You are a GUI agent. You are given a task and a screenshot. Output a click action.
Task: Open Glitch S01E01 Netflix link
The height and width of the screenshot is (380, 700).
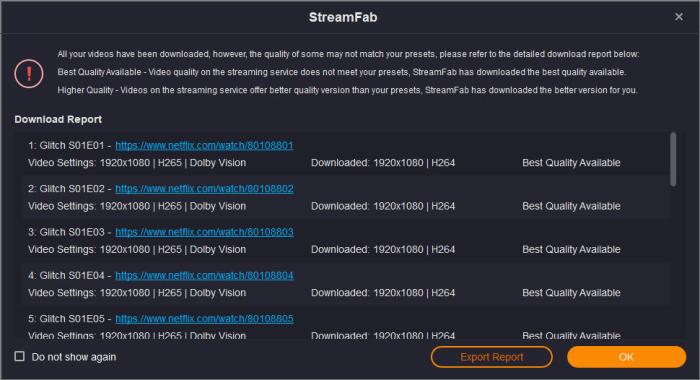coord(204,146)
